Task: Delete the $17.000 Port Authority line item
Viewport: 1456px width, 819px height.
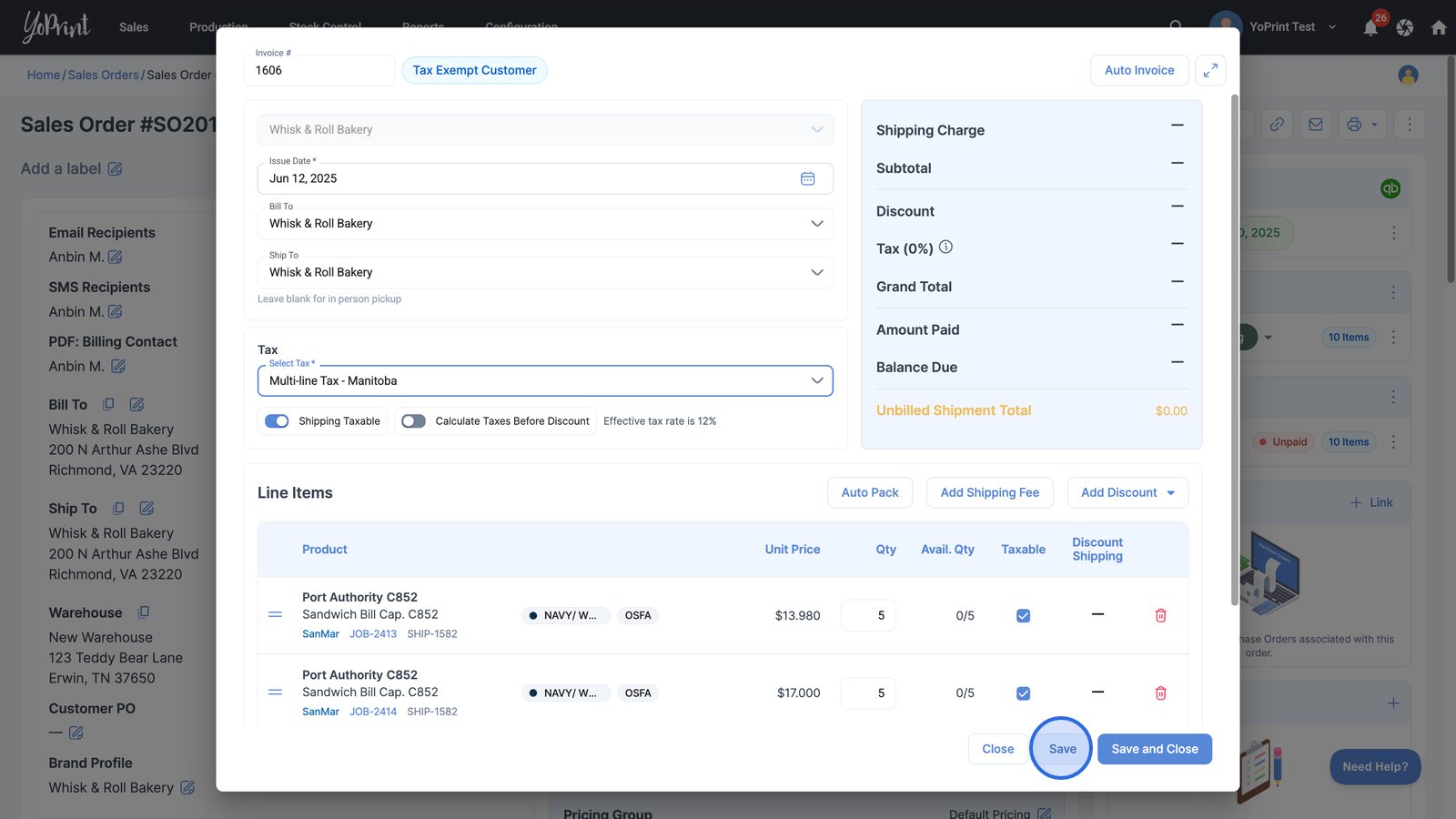Action: (x=1160, y=693)
